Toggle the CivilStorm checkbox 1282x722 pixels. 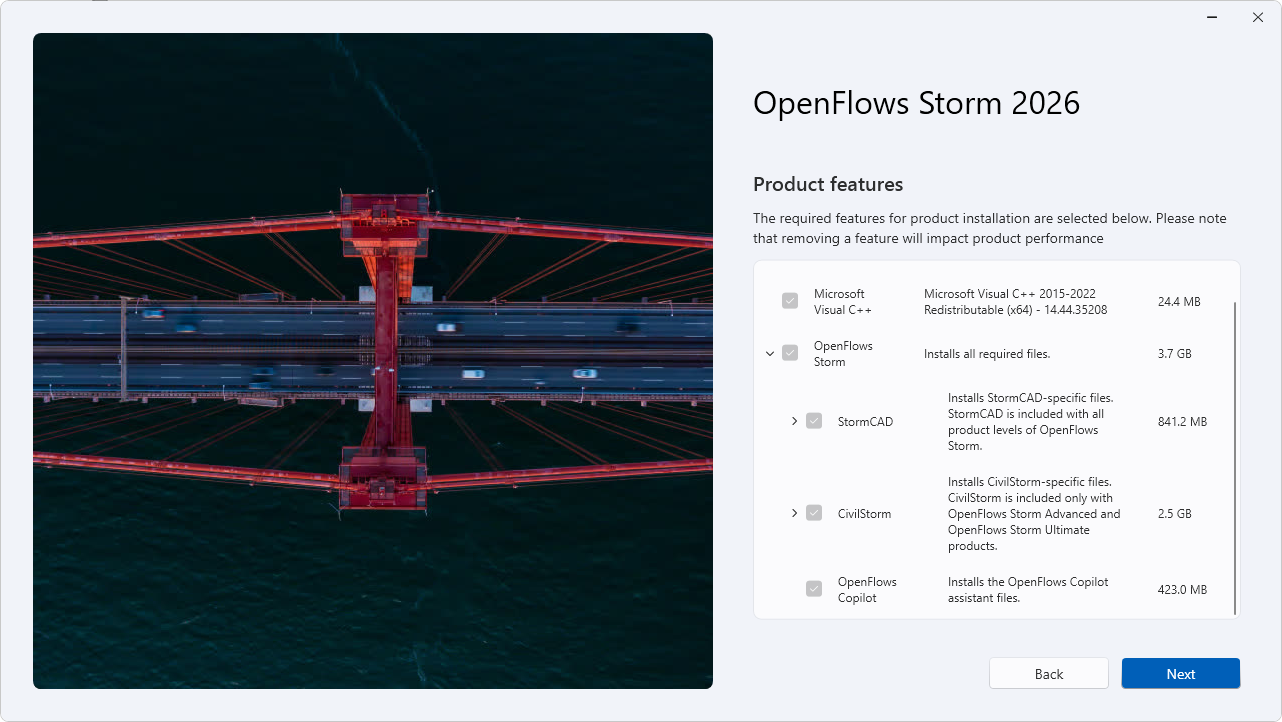pyautogui.click(x=814, y=513)
